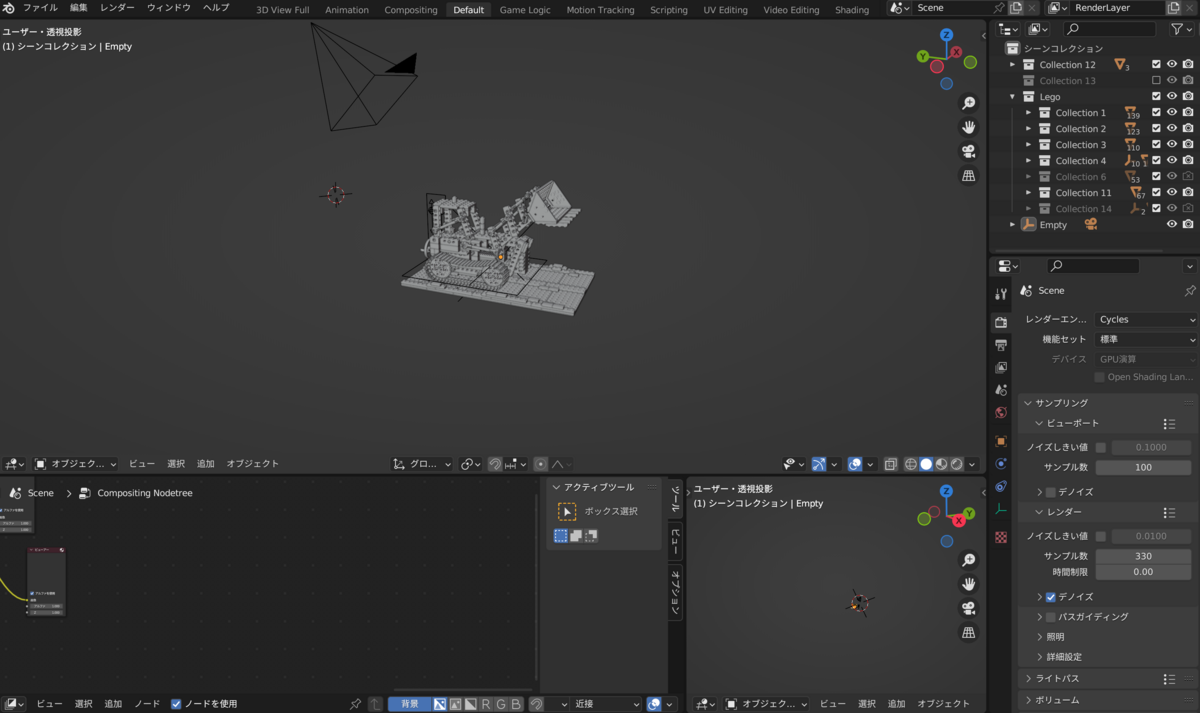Select material preview shading in main viewport header
Image resolution: width=1200 pixels, height=713 pixels.
pos(942,464)
